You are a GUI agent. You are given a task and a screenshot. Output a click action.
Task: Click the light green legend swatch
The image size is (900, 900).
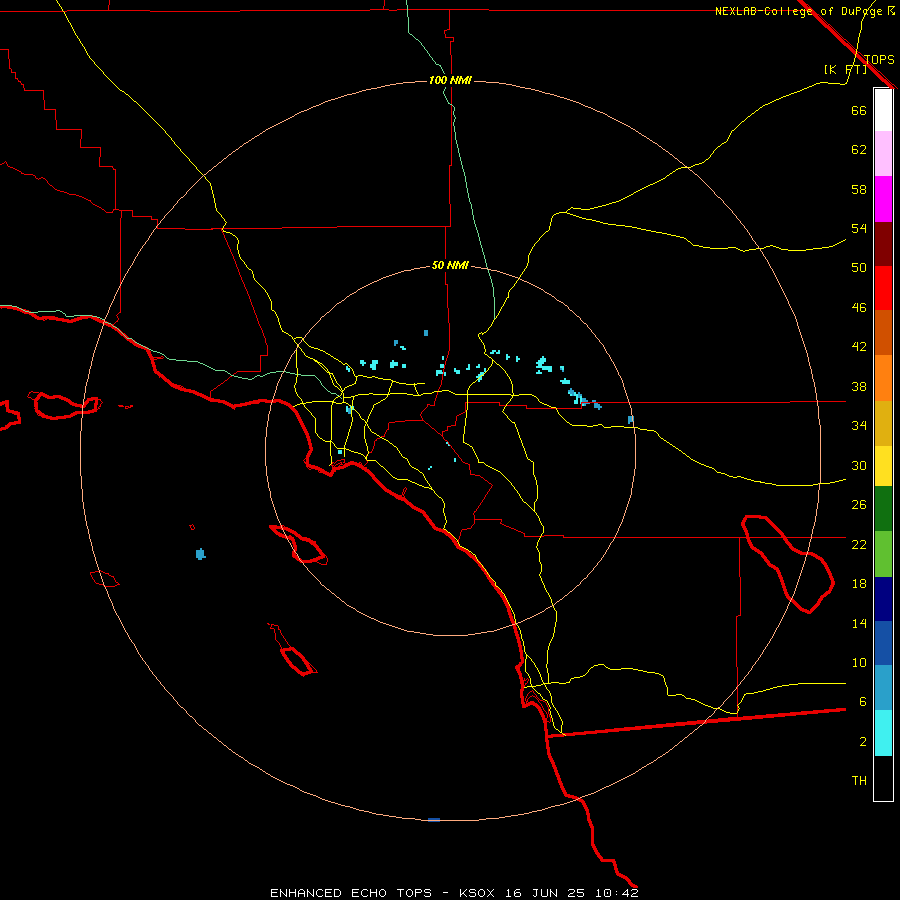883,554
